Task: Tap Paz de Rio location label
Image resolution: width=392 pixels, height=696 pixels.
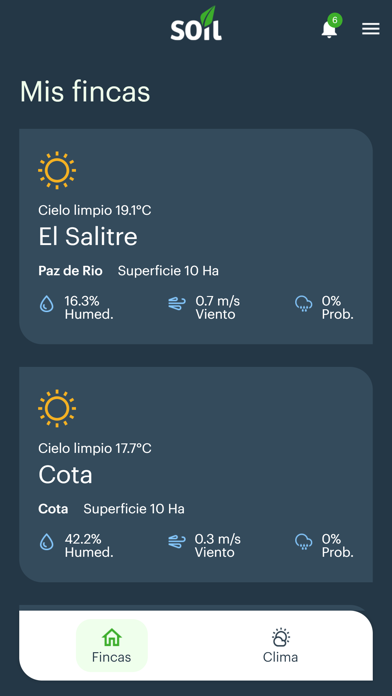Action: [70, 271]
